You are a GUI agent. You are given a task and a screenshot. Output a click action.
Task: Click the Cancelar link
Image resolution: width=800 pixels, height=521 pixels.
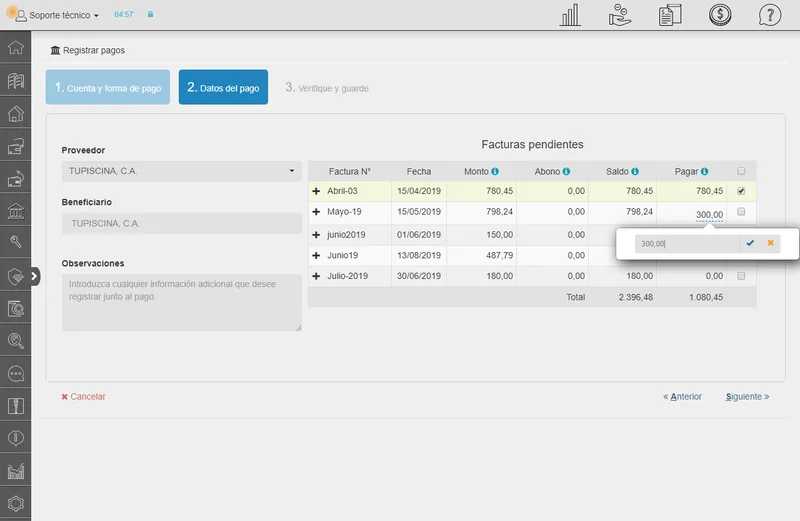83,396
